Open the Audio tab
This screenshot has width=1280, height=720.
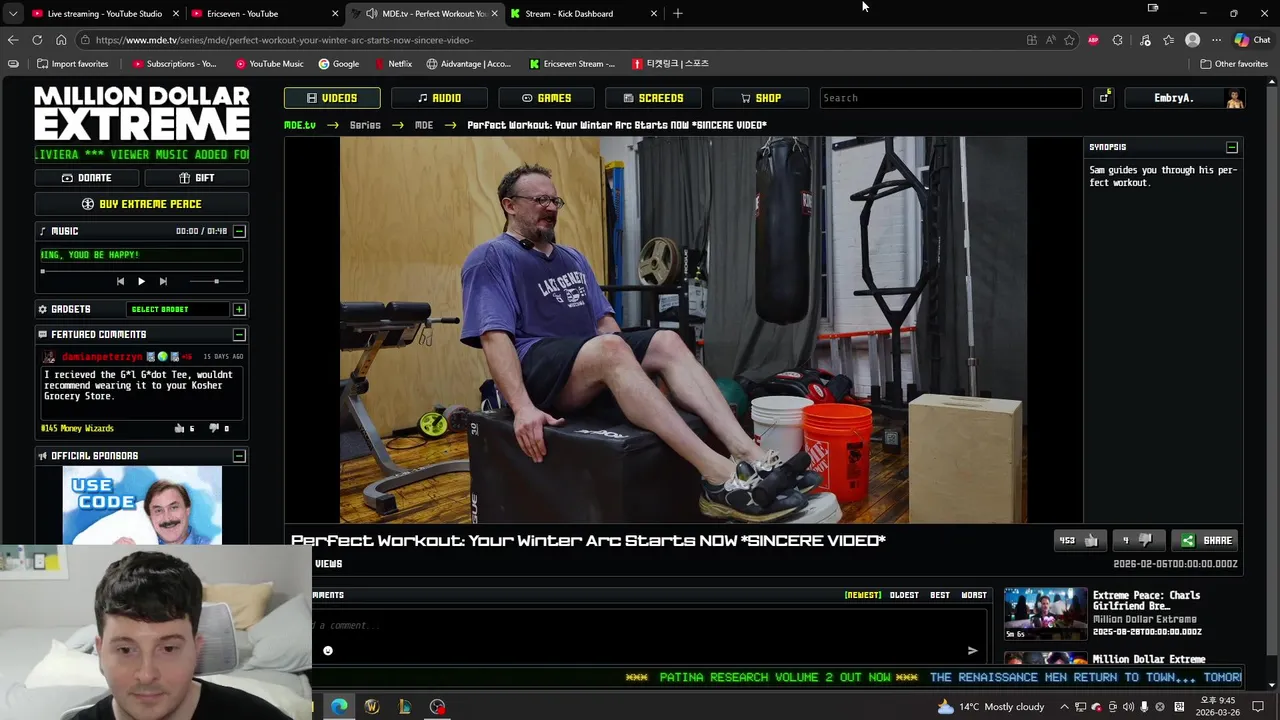[x=439, y=98]
